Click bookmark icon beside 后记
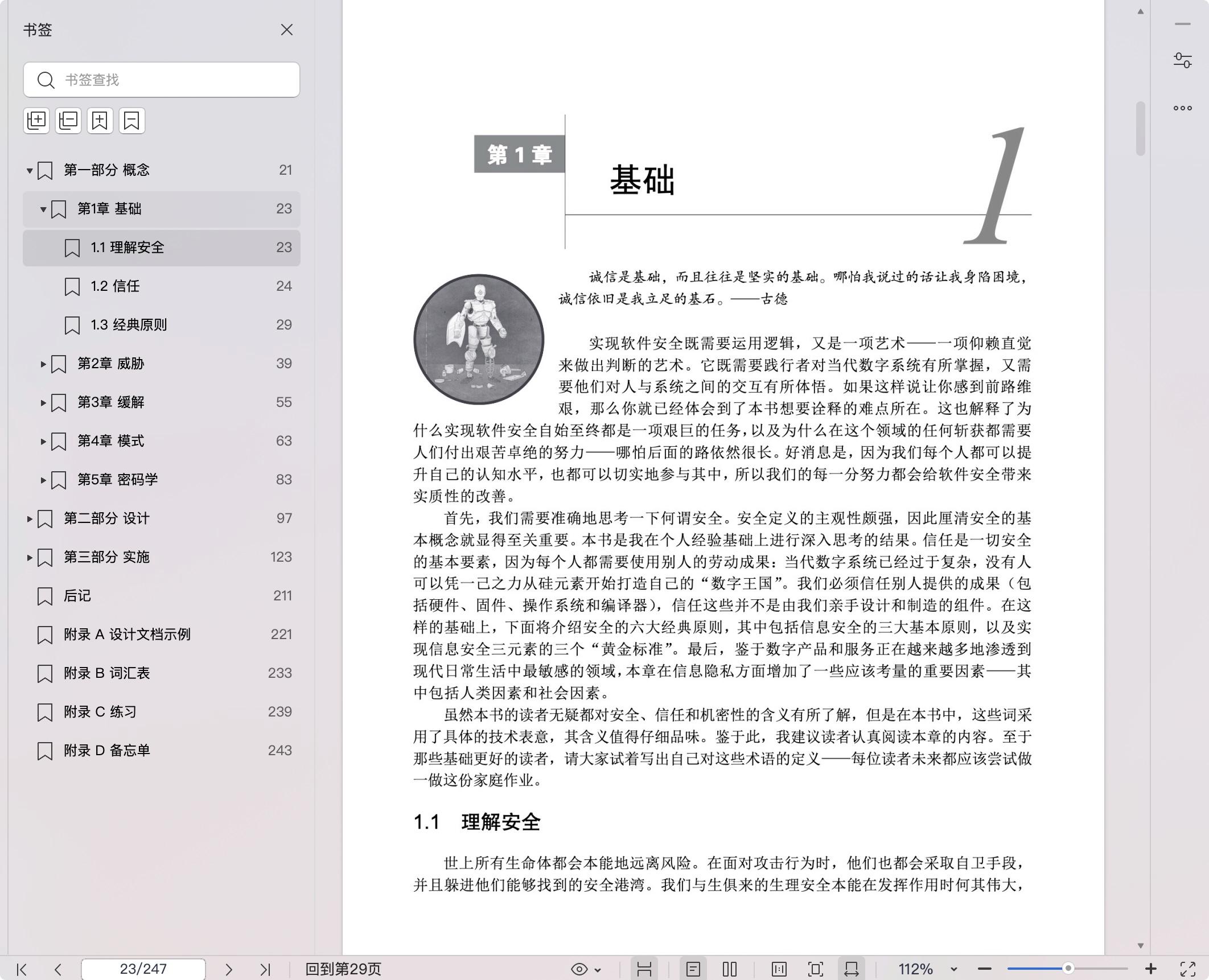Image resolution: width=1209 pixels, height=980 pixels. (45, 596)
